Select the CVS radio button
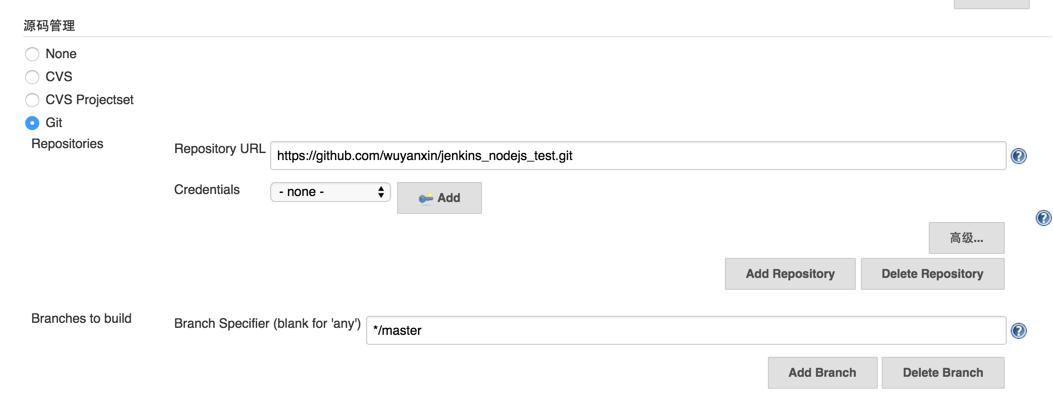The height and width of the screenshot is (395, 1053). [x=32, y=77]
